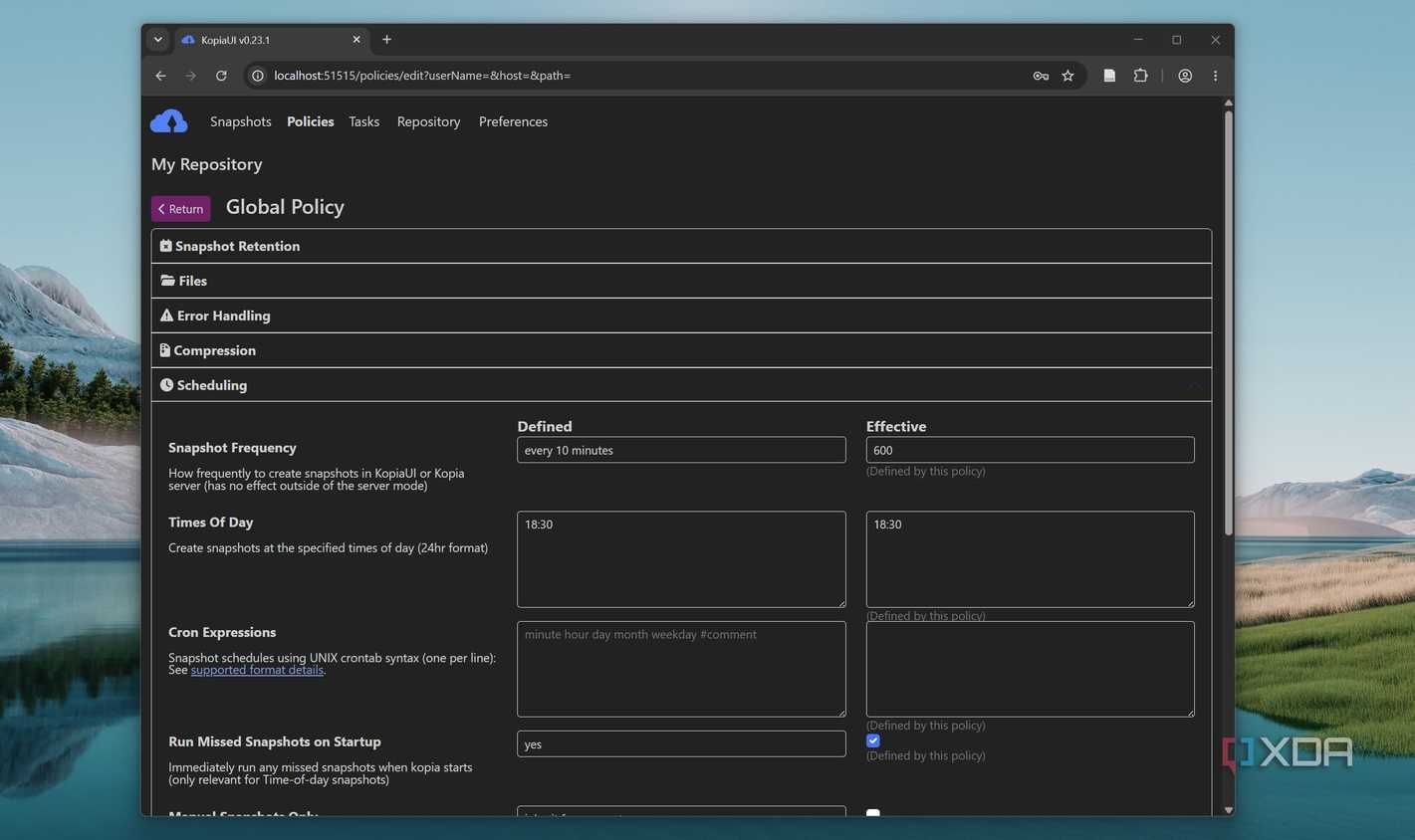
Task: Open the Chrome three-dot menu
Action: click(x=1215, y=76)
